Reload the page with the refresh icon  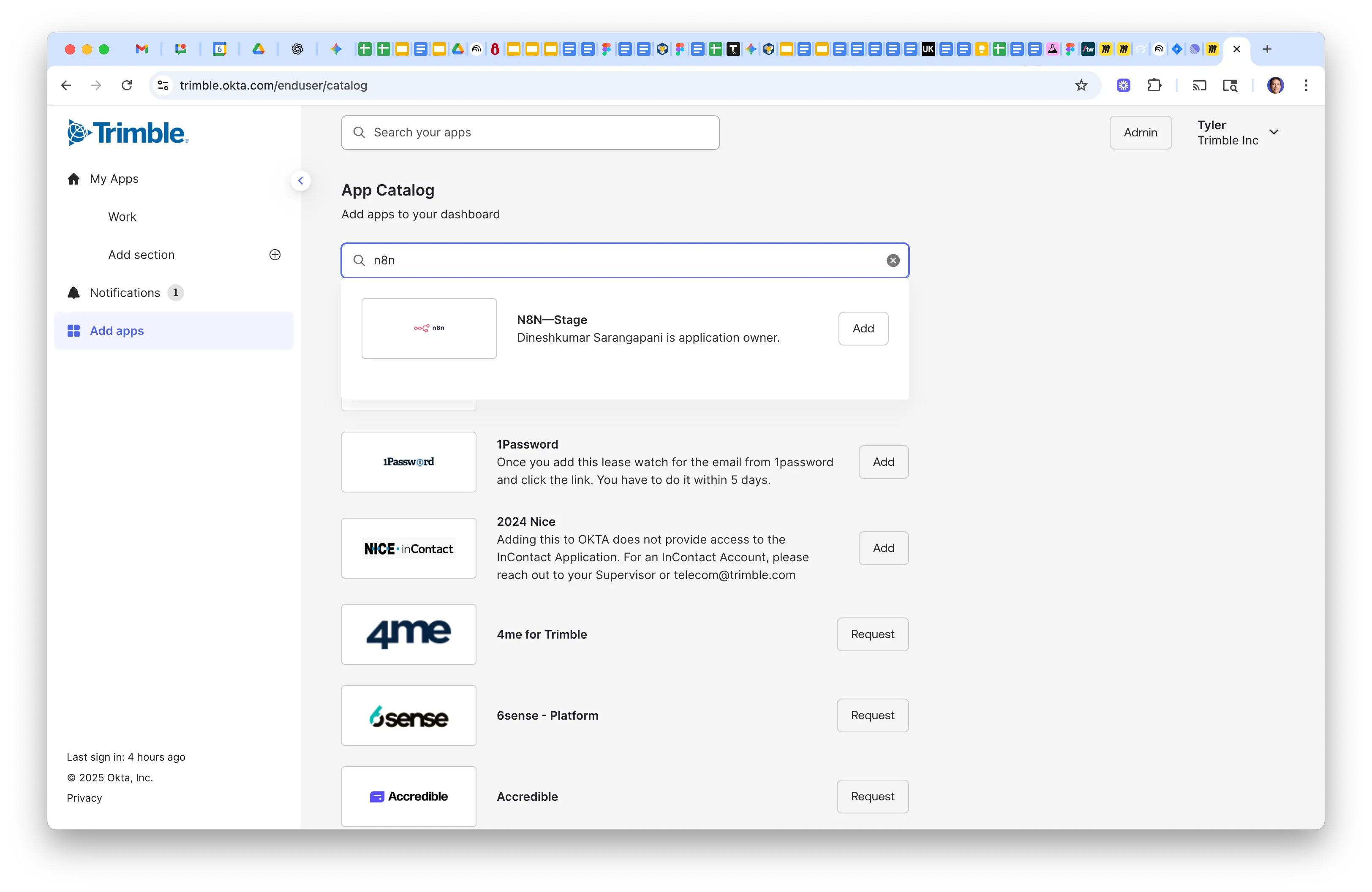[127, 85]
